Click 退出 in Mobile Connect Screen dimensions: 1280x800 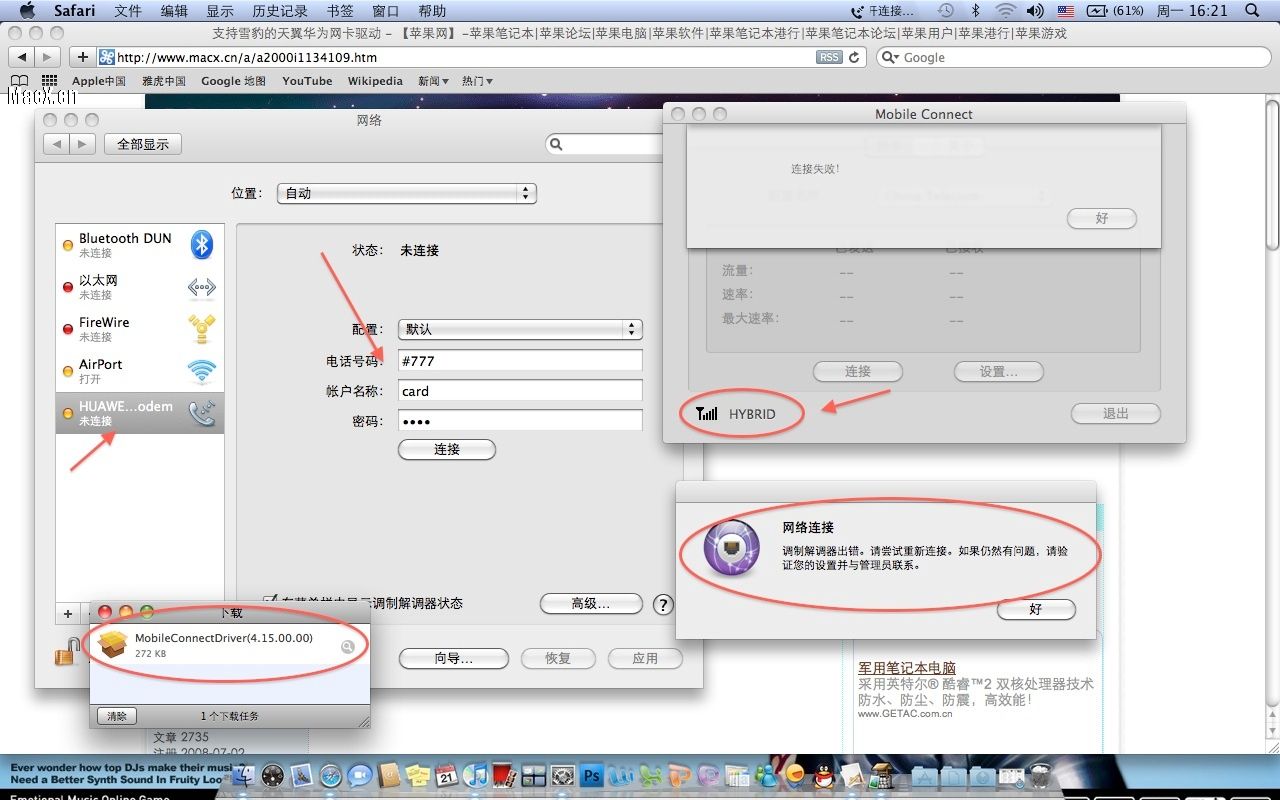[x=1116, y=414]
